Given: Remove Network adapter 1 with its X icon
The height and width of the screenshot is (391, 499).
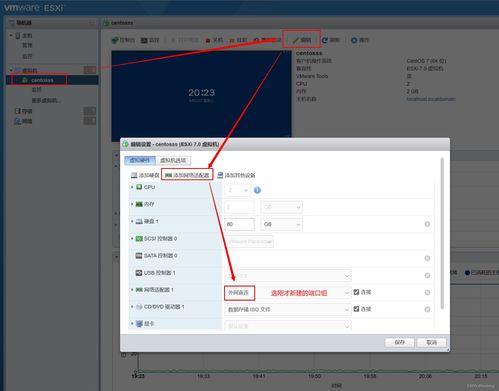Looking at the screenshot, I should [x=427, y=292].
